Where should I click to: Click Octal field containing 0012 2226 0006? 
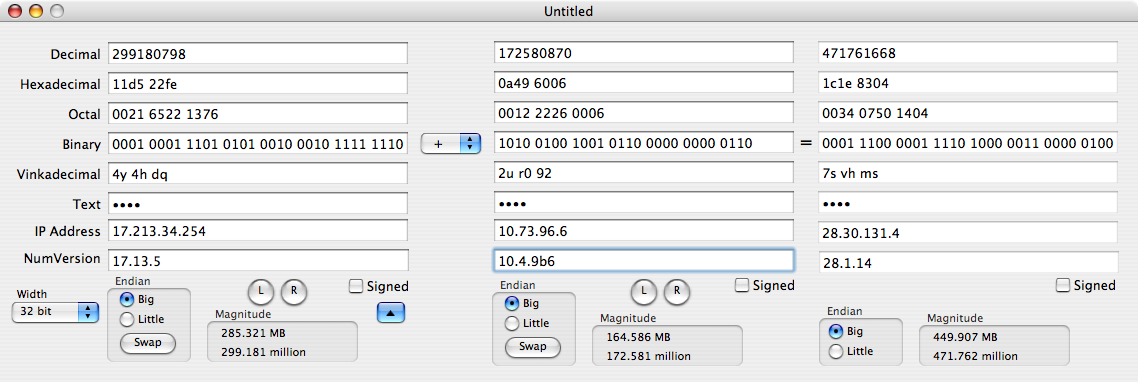coord(644,113)
